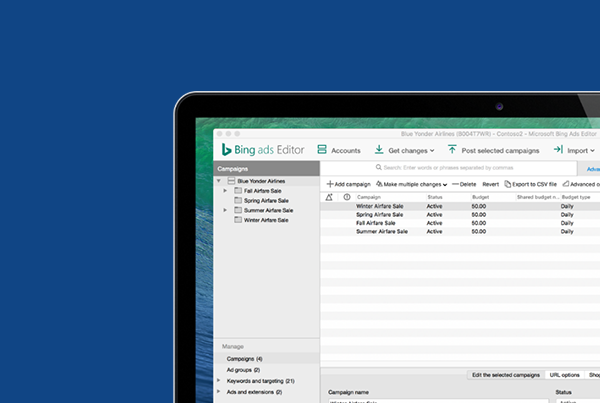Click the Advanced toolbar icon
Viewport: 600px width, 403px height.
tap(566, 184)
